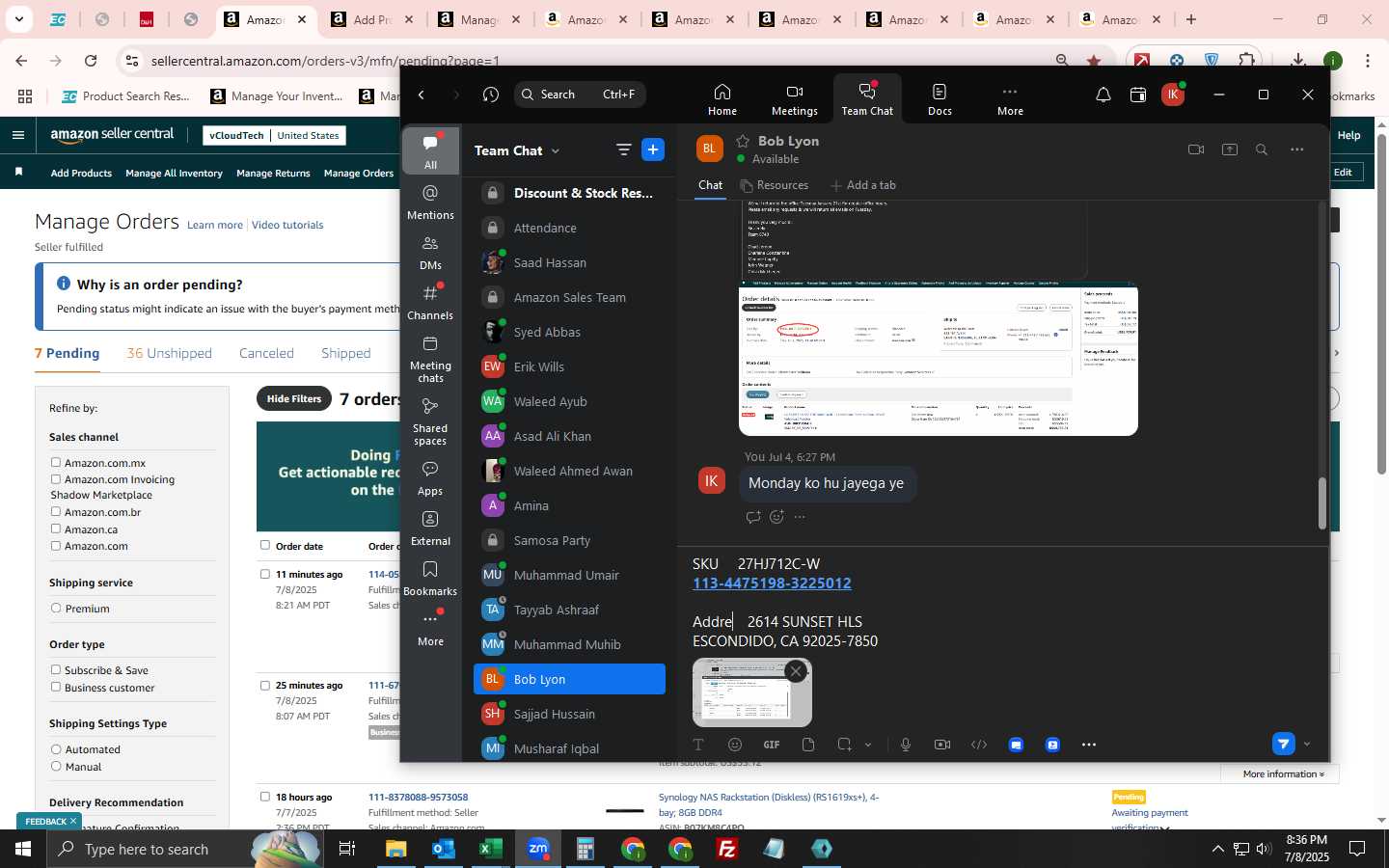This screenshot has width=1389, height=868.
Task: Open GIF picker in composer
Action: [772, 745]
